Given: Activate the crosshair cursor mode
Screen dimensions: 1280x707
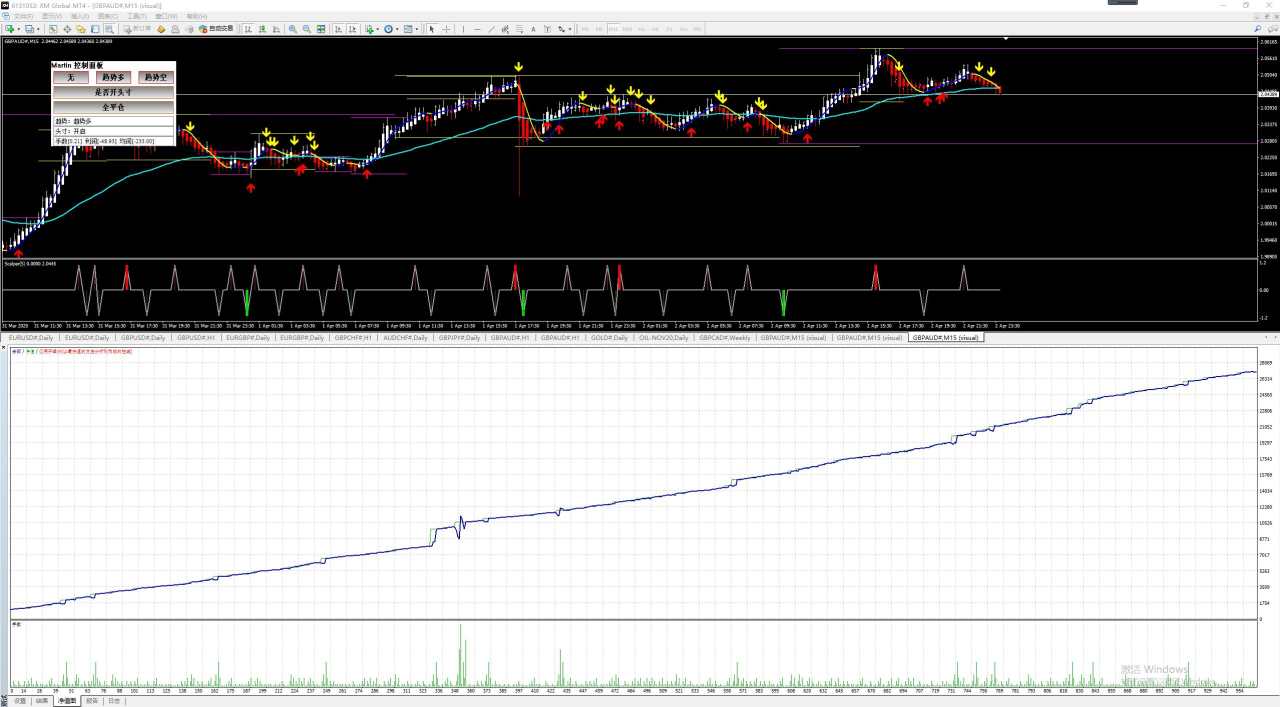Looking at the screenshot, I should tap(446, 29).
